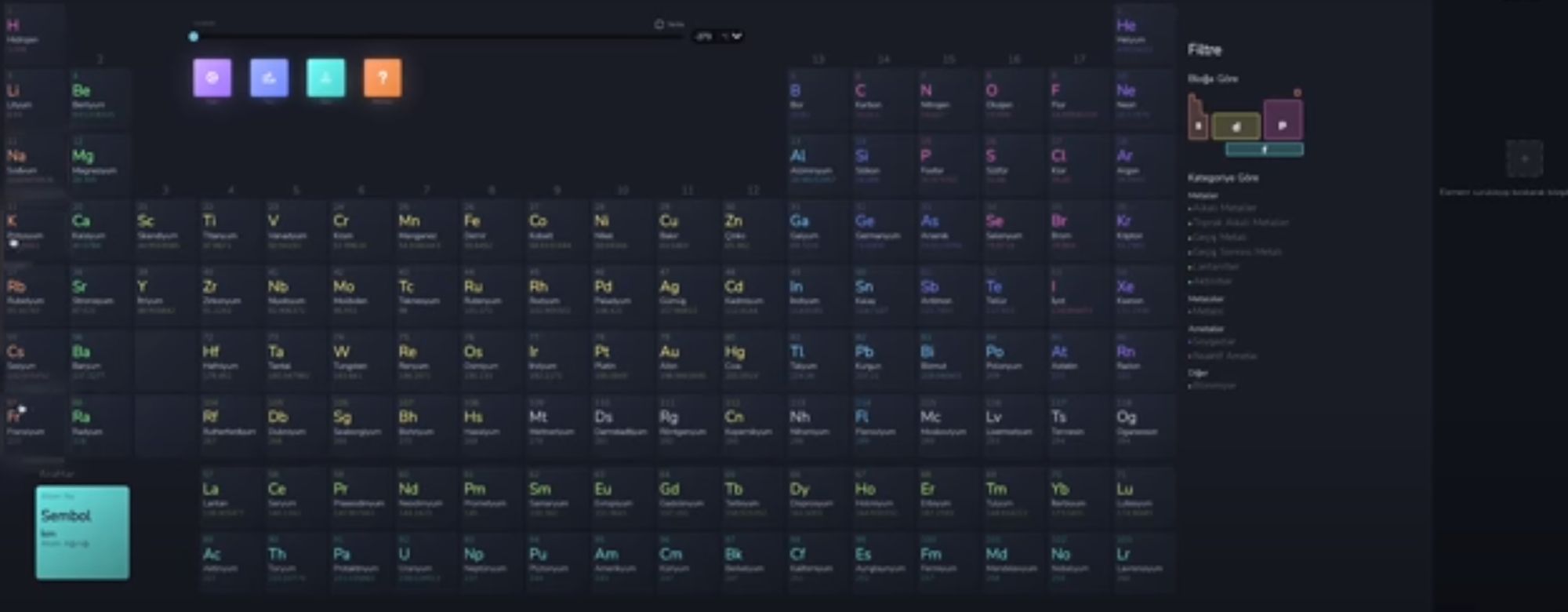Toggle the f-block filter bar
This screenshot has height=612, width=1568.
click(1264, 149)
